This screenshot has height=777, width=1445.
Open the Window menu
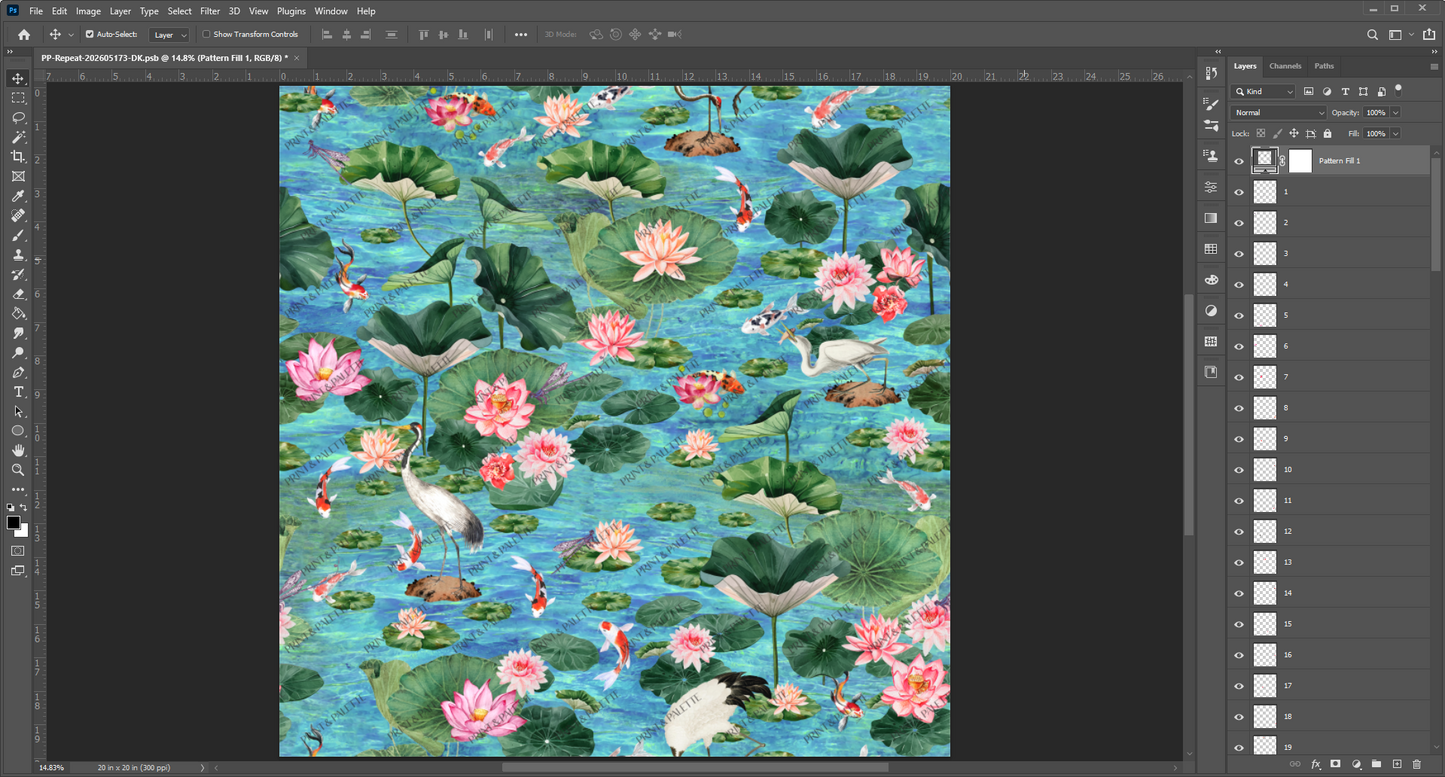[x=331, y=11]
